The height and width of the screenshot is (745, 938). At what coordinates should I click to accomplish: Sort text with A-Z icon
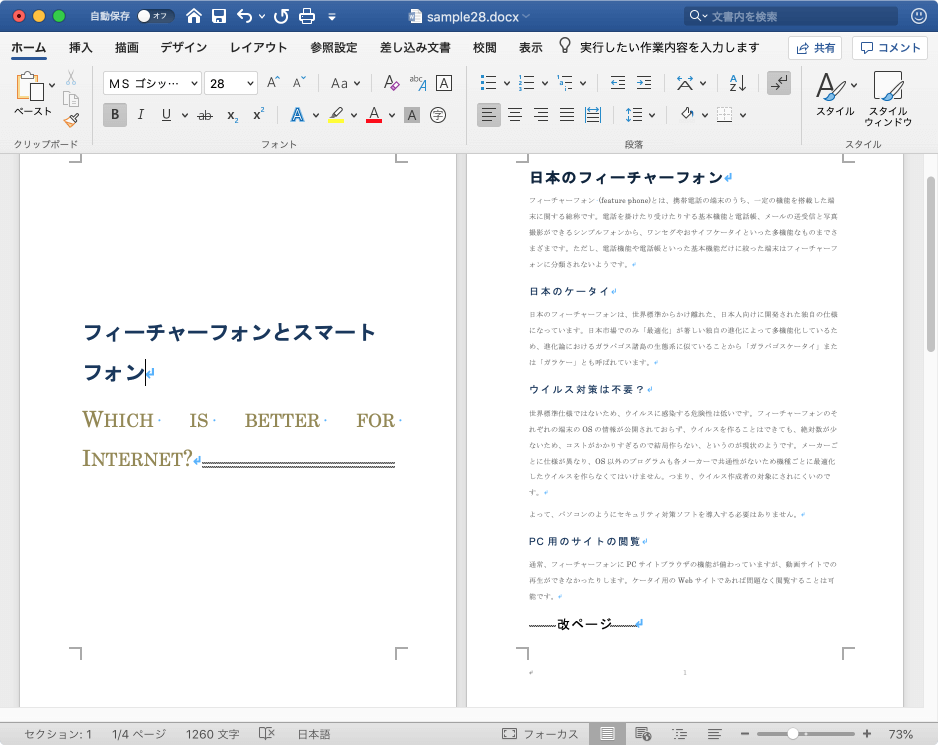[738, 83]
